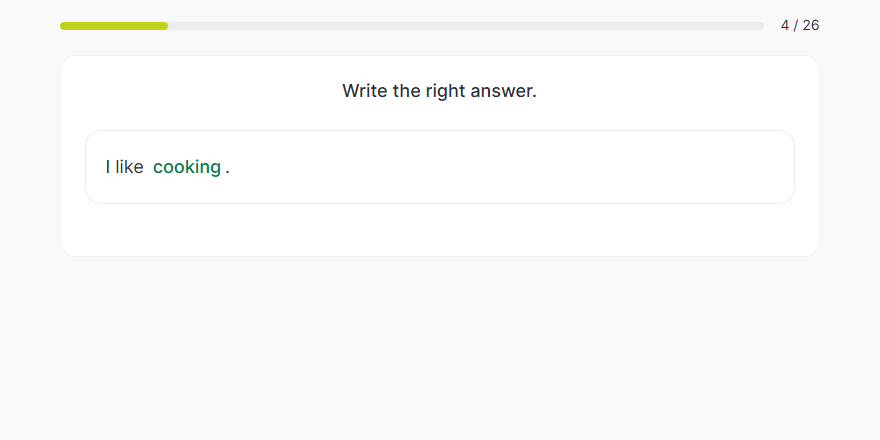Click the number 26 in the question counter

810,25
